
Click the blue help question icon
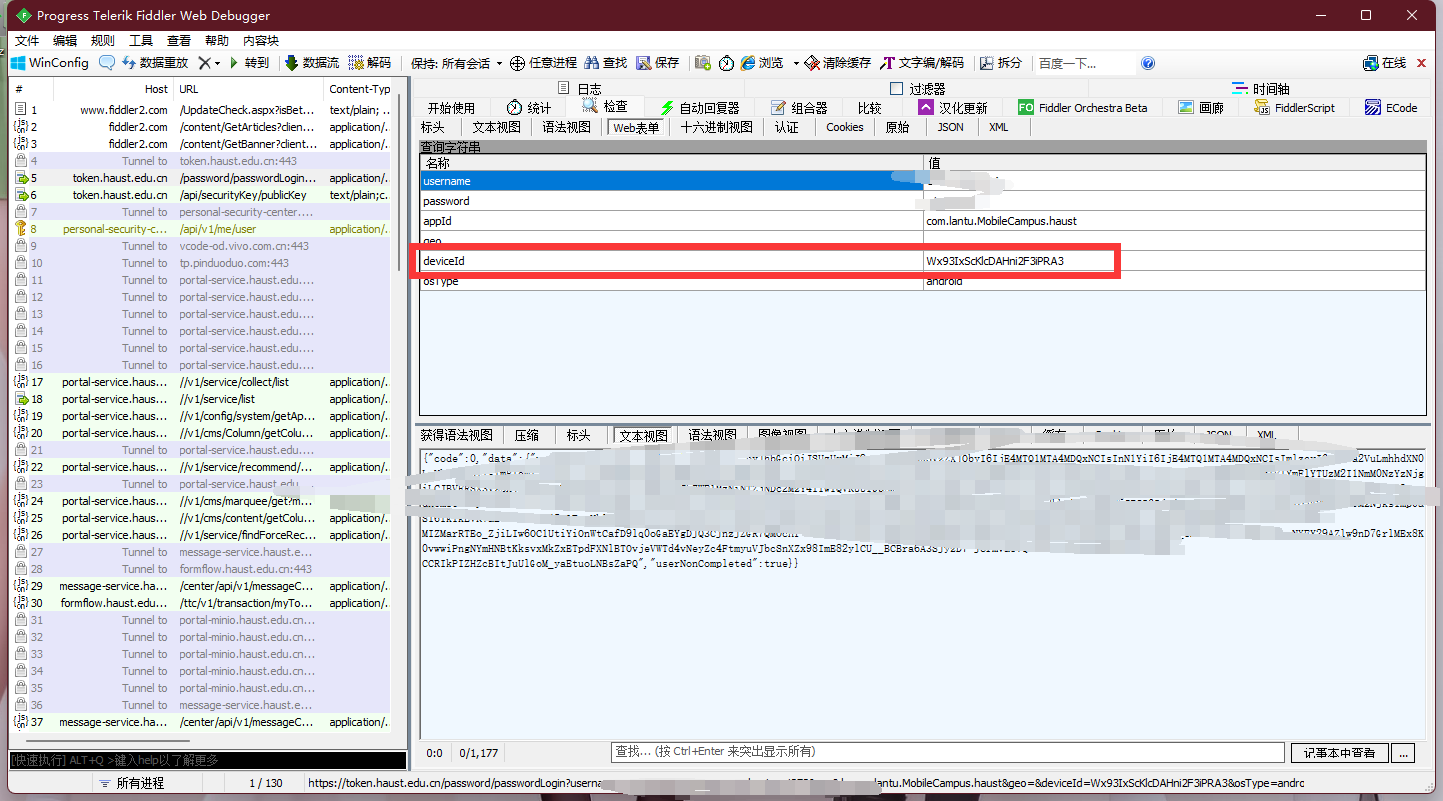tap(1148, 63)
